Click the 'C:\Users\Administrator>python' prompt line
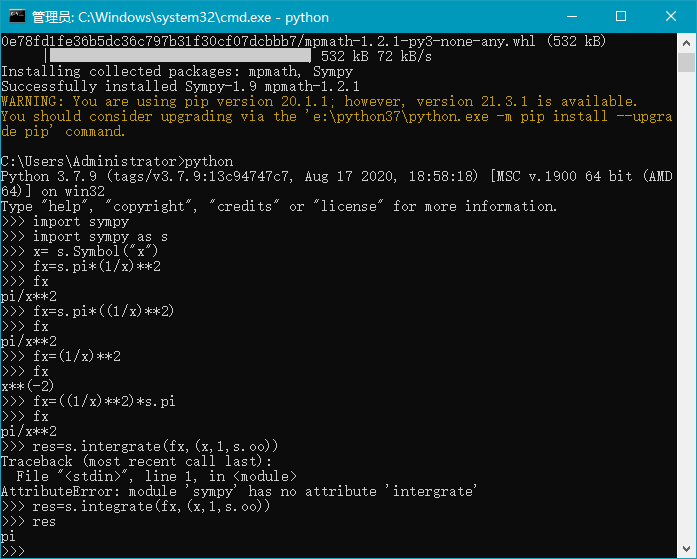Viewport: 697px width, 559px height. [117, 161]
